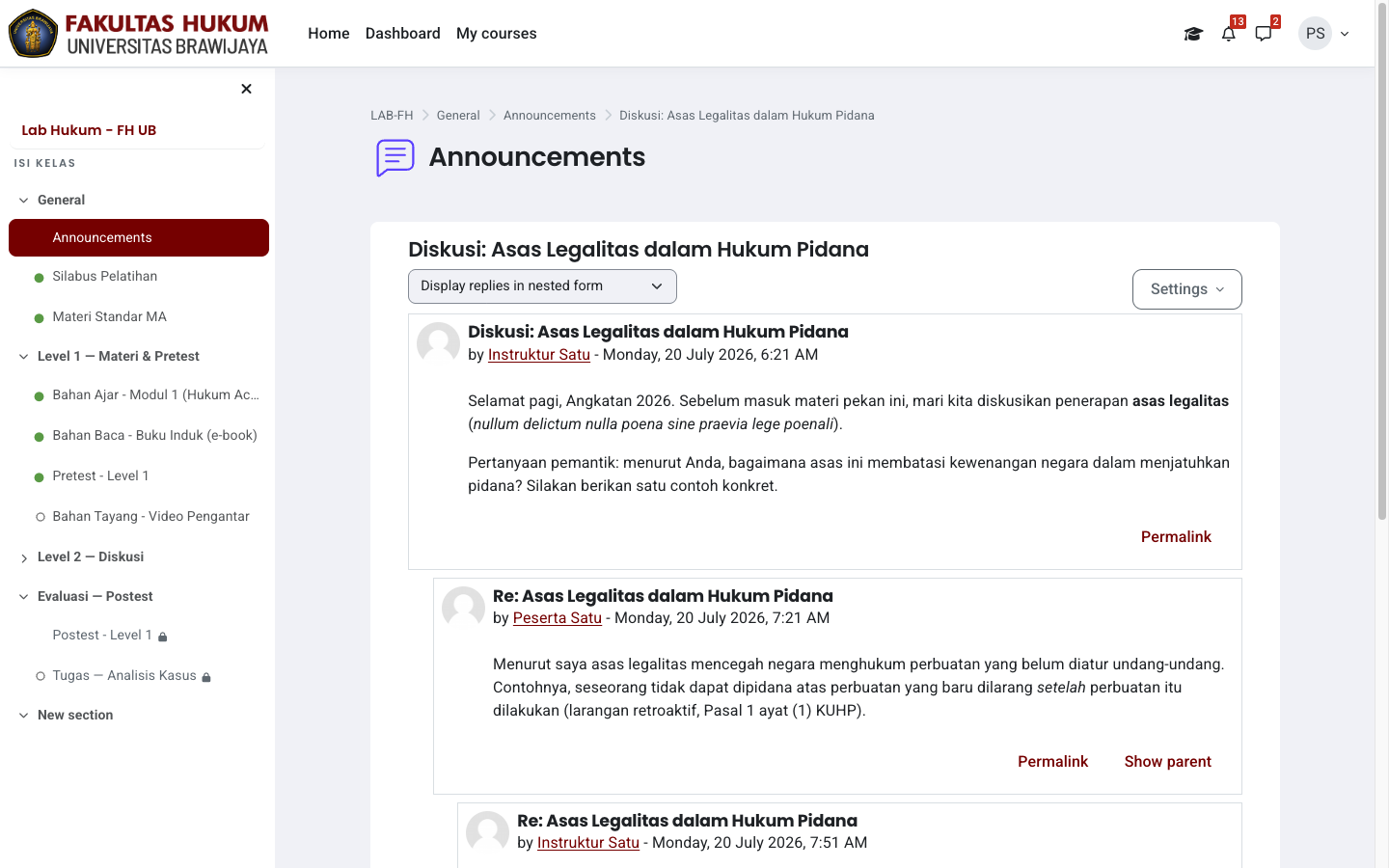
Task: Click Instruktur Satu's avatar on first post
Action: [x=438, y=343]
